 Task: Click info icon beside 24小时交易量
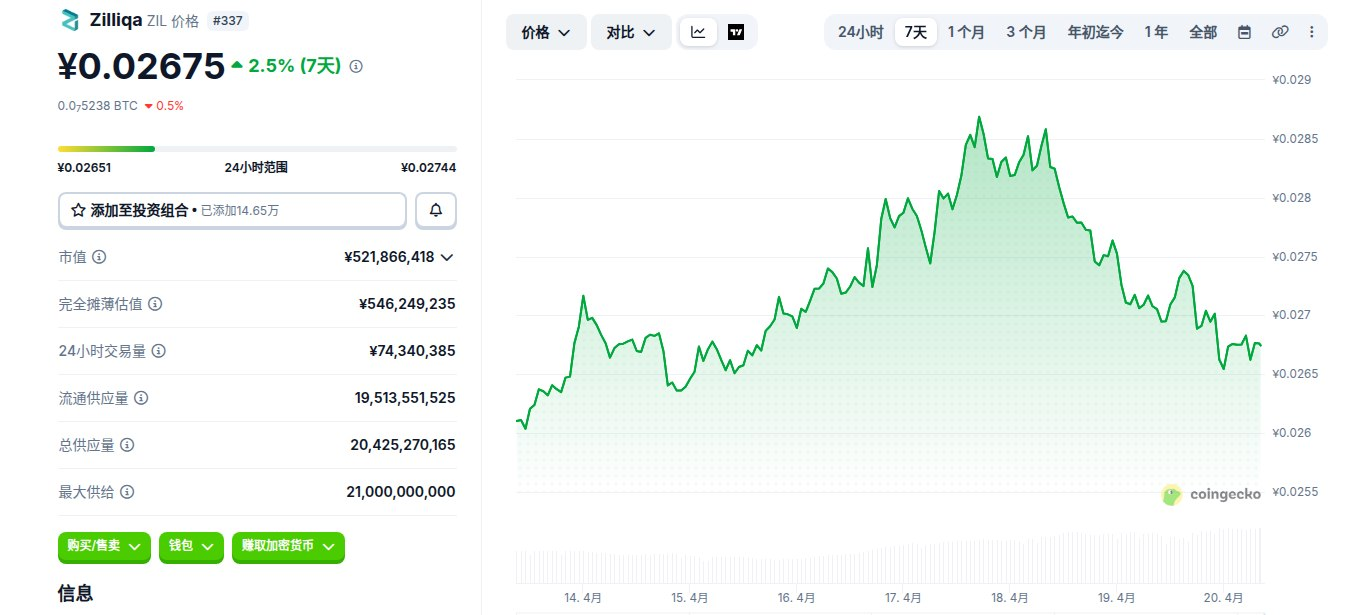point(159,351)
